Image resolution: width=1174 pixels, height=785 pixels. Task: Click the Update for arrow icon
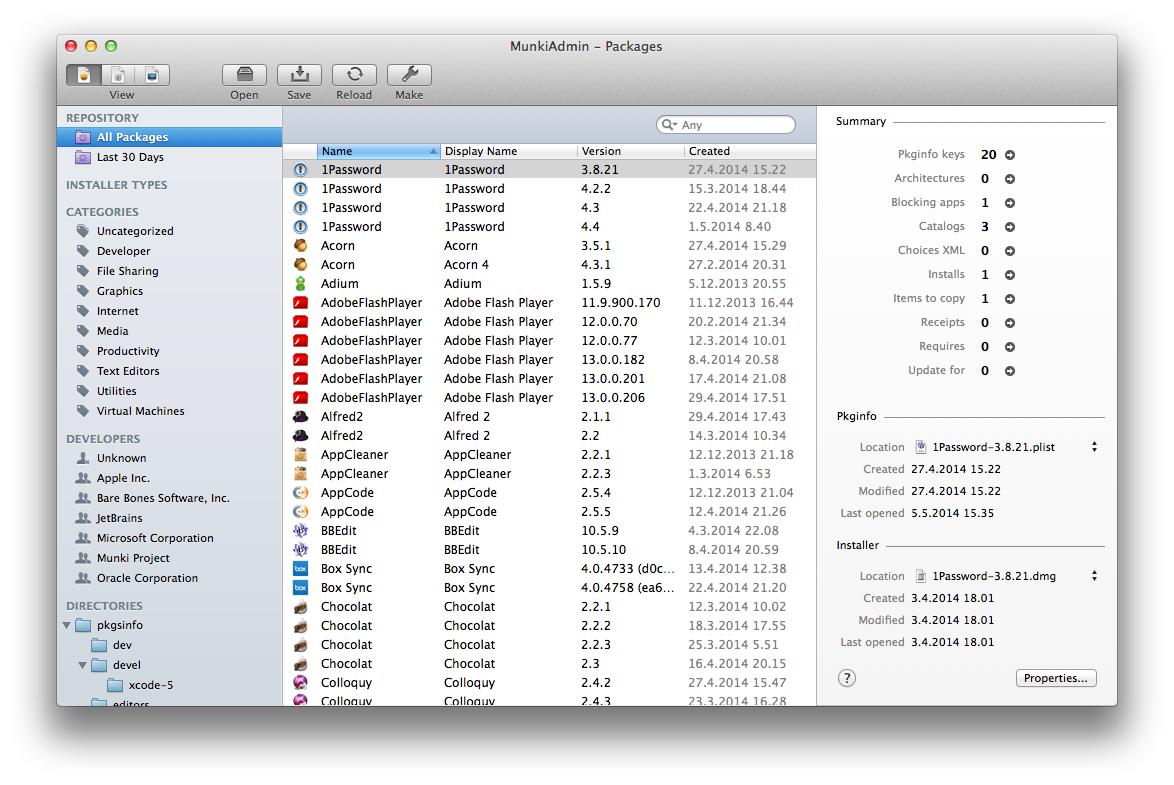(x=1010, y=371)
